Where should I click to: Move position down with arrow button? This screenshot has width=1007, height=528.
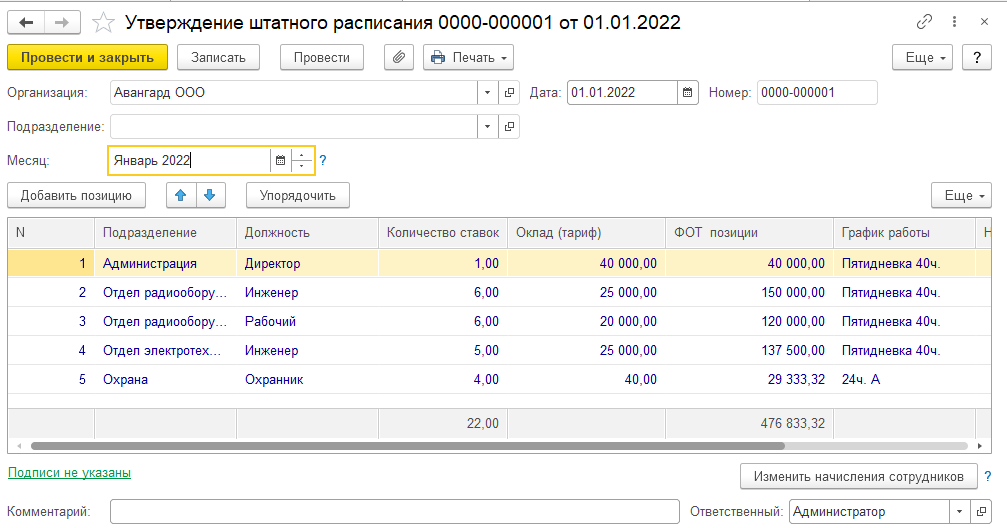click(211, 195)
